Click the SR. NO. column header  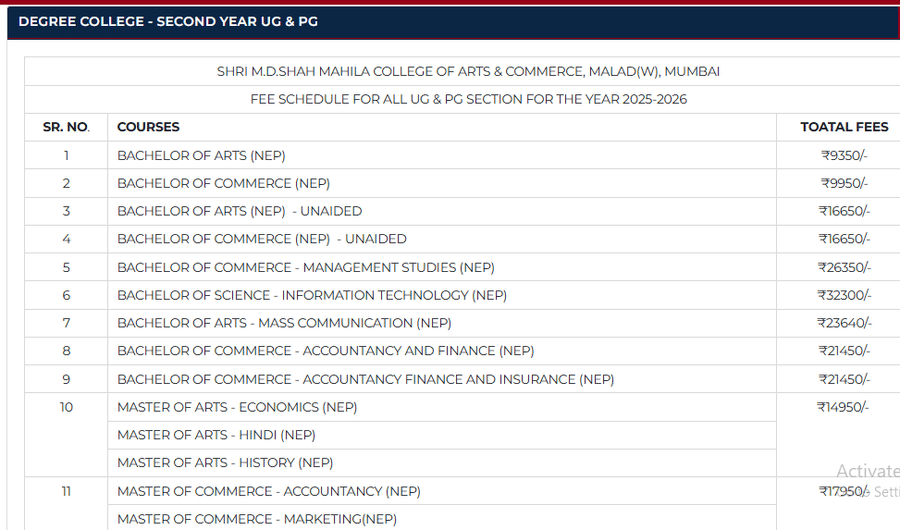[x=66, y=127]
